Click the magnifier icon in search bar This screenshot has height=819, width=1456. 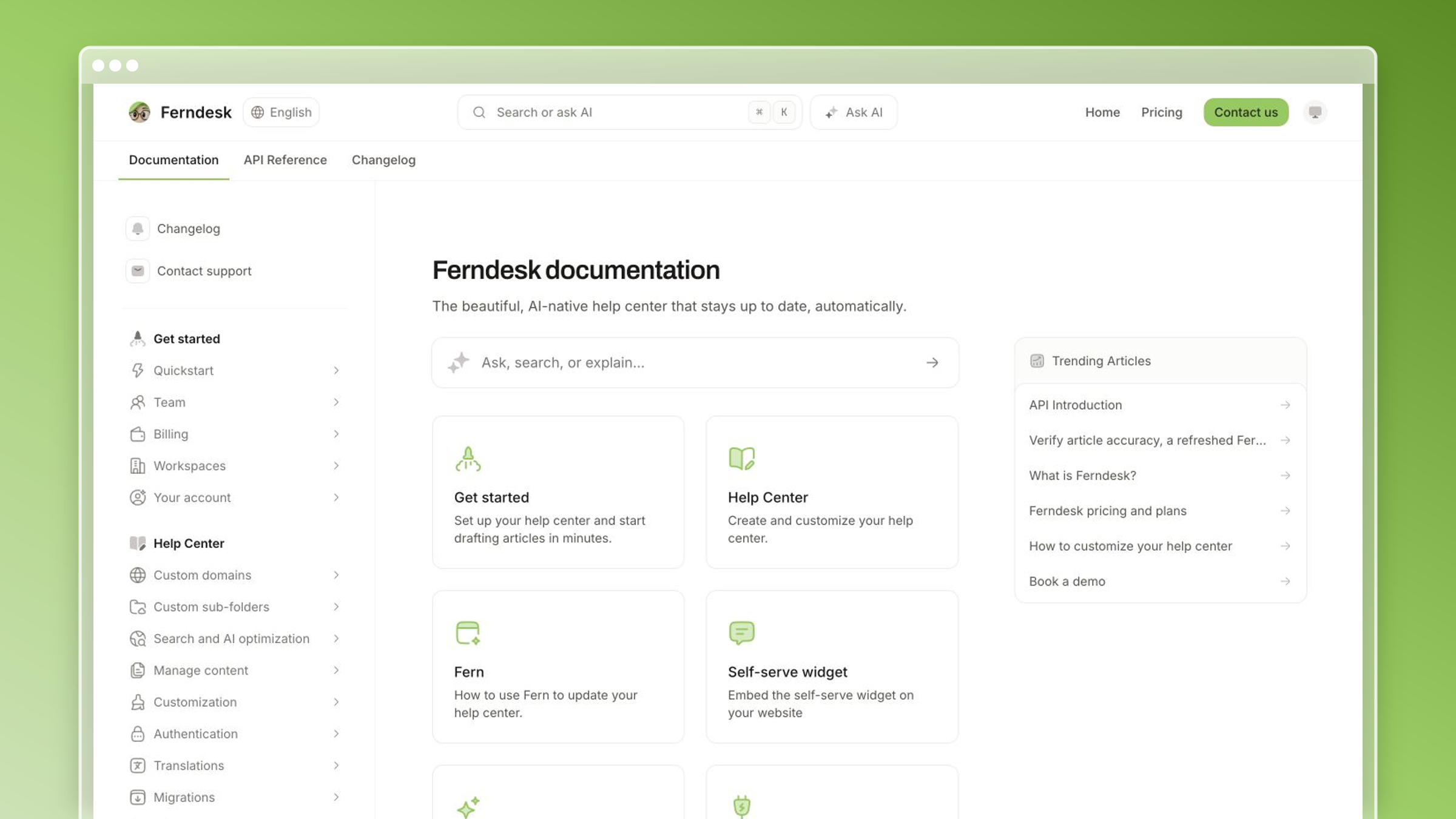(x=479, y=112)
